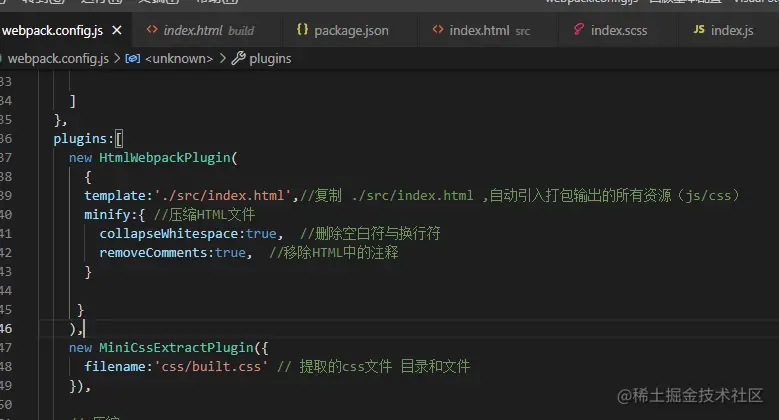Click collapseWhitespace property
This screenshot has width=779, height=420.
[169, 234]
